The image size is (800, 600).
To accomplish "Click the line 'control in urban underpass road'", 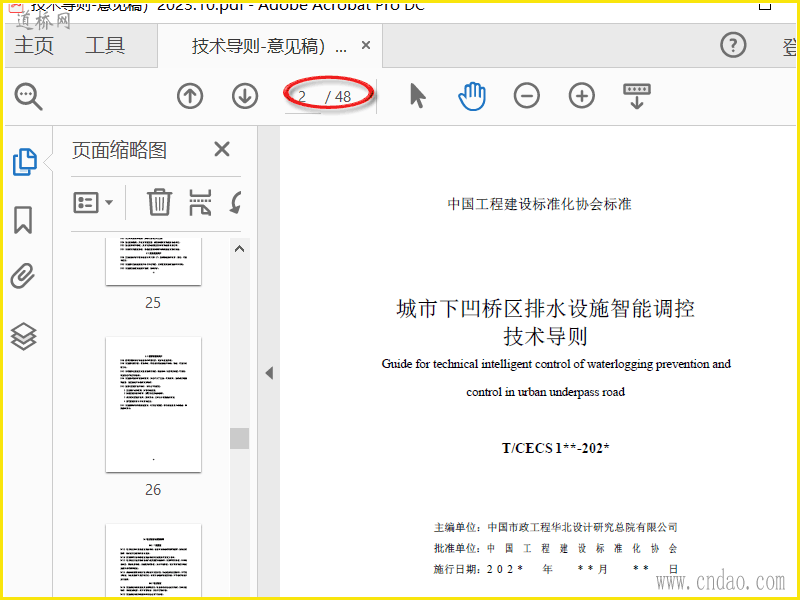I will 545,392.
